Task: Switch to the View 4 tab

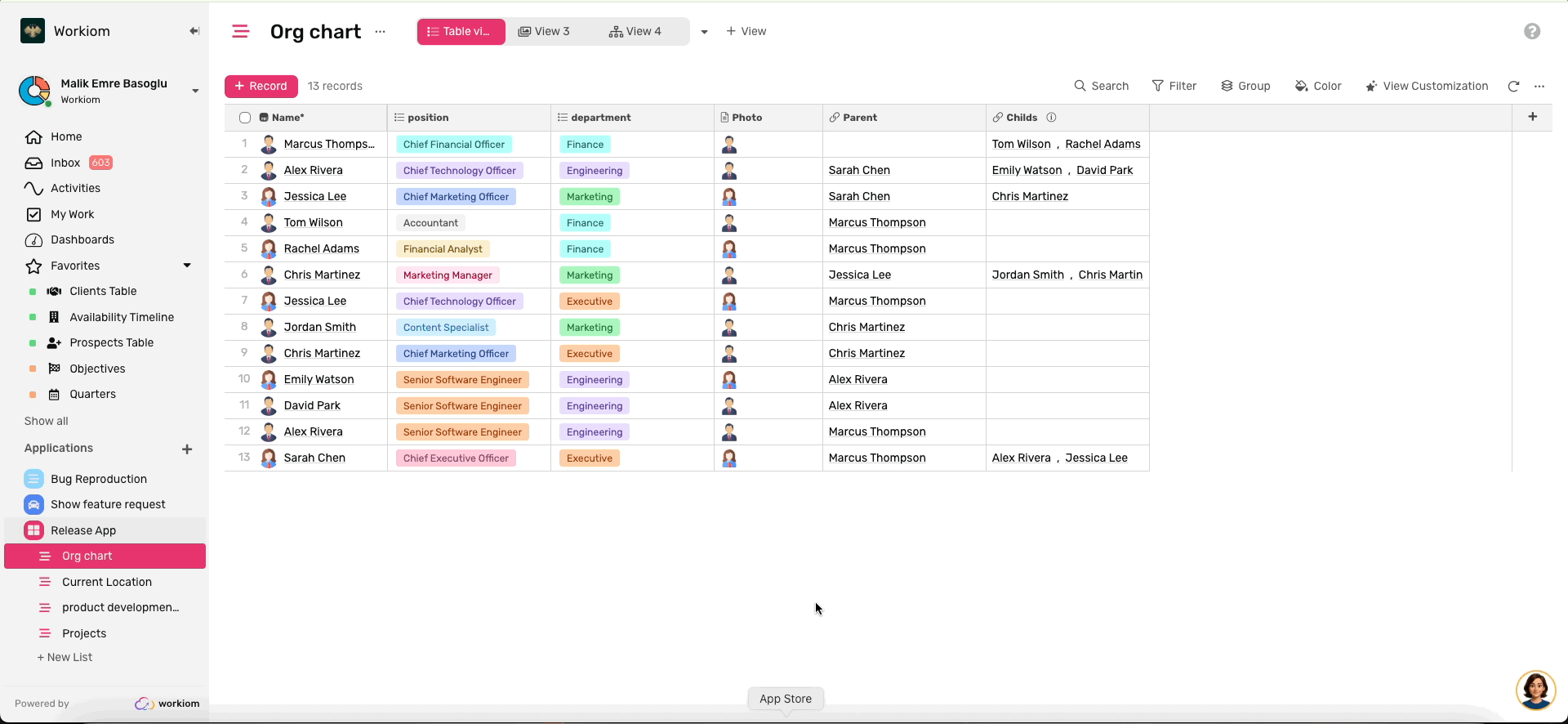Action: [x=635, y=31]
